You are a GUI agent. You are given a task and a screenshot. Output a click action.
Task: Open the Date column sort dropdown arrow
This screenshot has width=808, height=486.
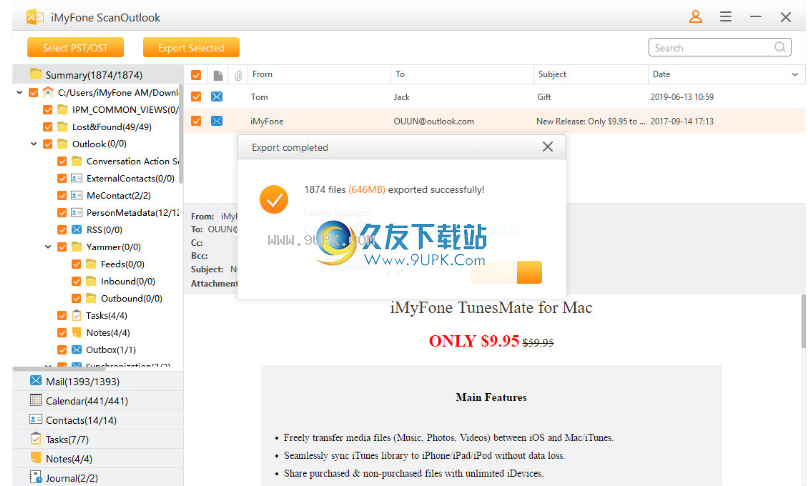[x=795, y=75]
